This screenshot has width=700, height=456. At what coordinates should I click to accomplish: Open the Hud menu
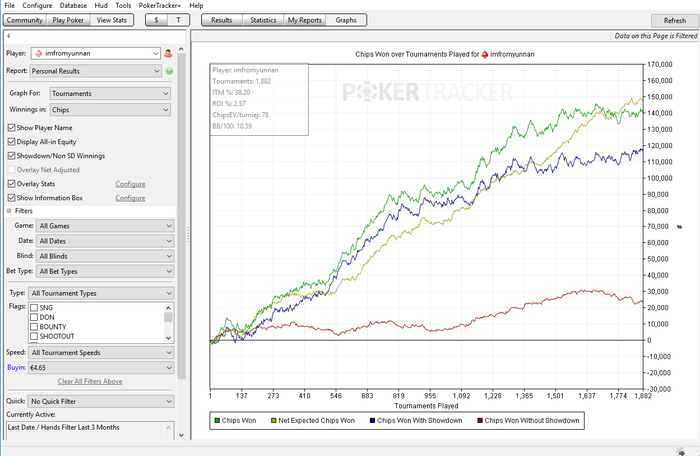pos(101,5)
